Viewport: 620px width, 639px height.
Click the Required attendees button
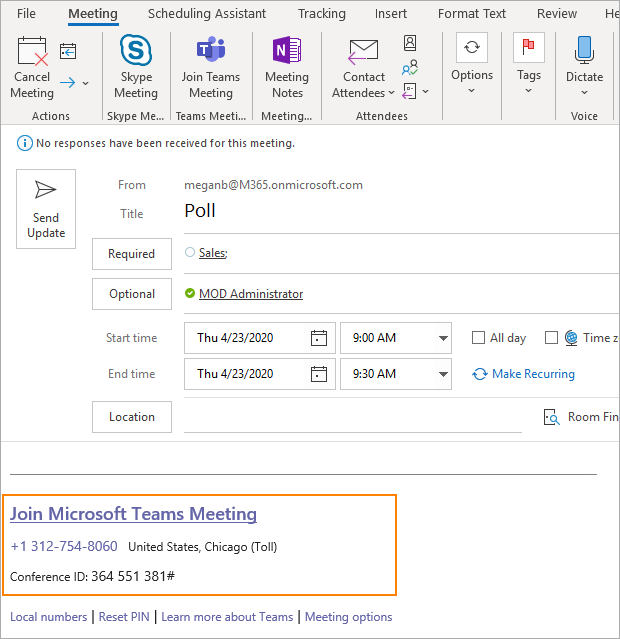(132, 254)
